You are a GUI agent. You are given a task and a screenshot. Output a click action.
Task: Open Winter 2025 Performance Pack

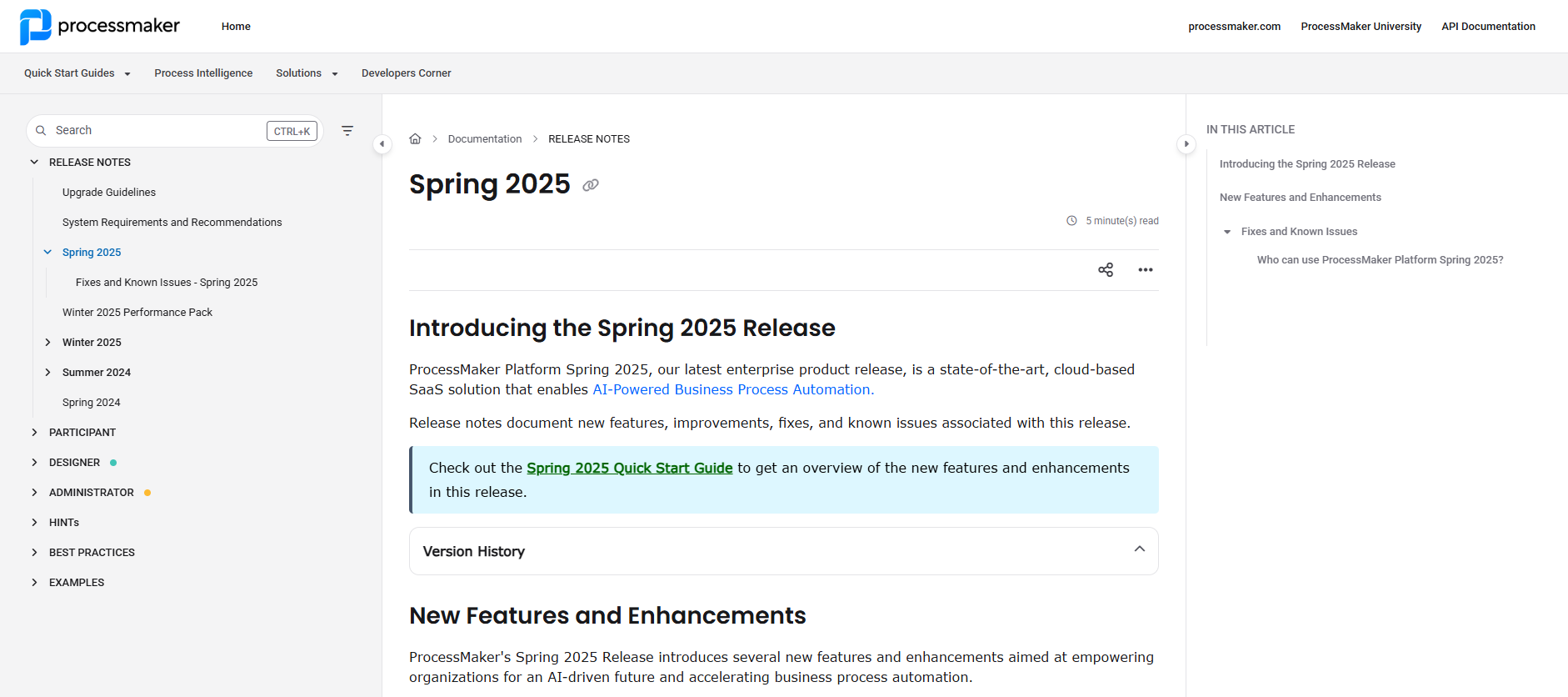tap(137, 313)
